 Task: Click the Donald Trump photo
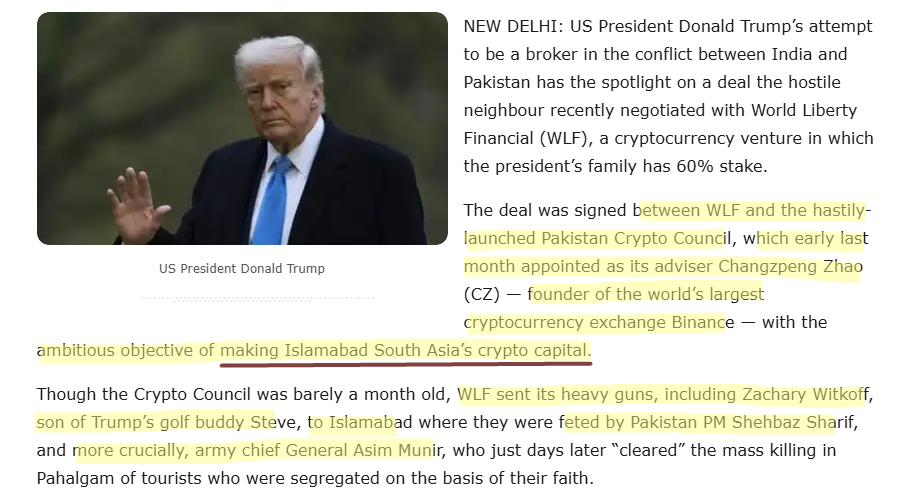pyautogui.click(x=242, y=128)
